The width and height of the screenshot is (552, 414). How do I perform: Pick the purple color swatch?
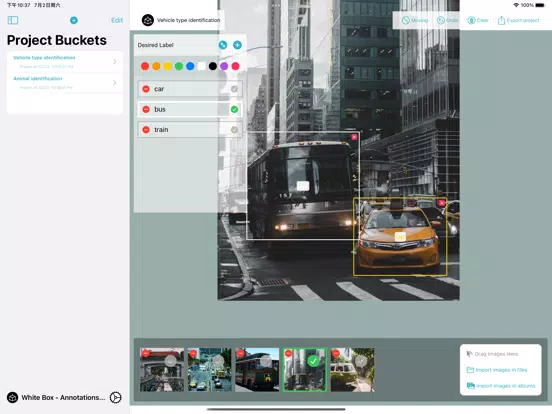(x=224, y=66)
